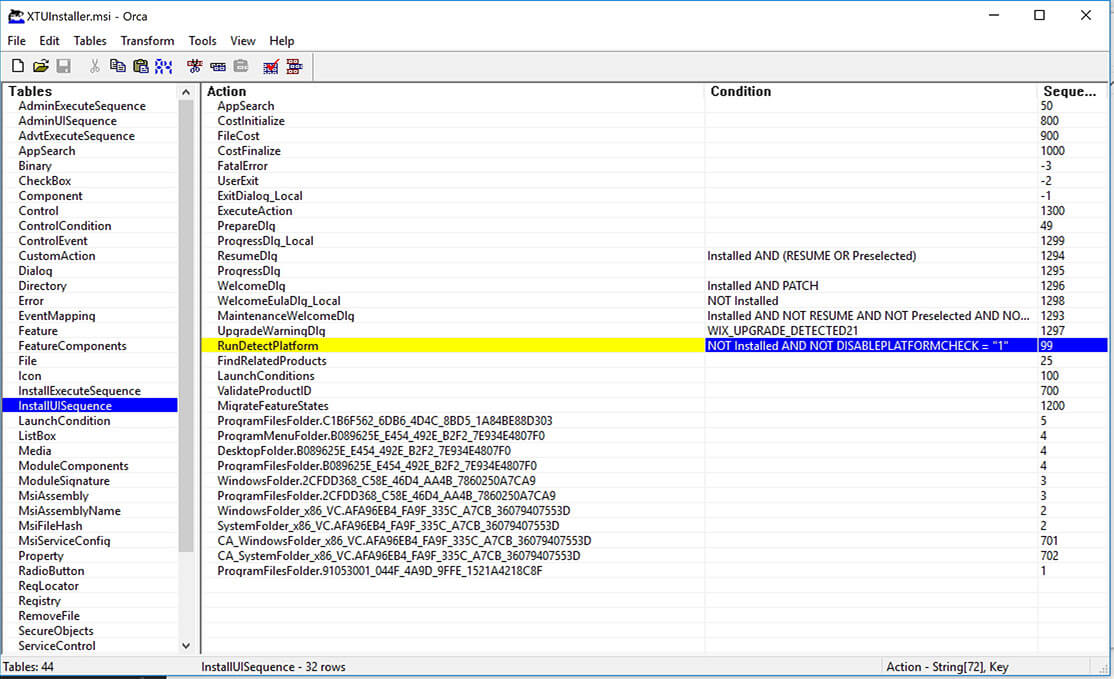
Task: Click the Cut scissors toolbar icon
Action: pos(94,66)
